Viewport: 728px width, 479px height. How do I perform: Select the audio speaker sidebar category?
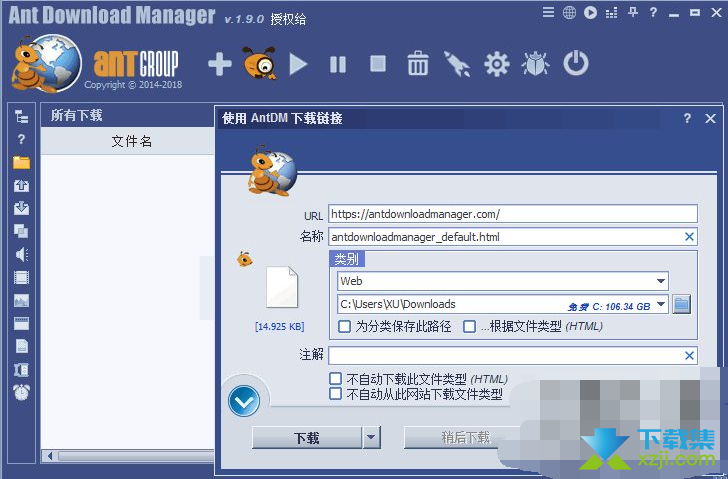tap(21, 254)
